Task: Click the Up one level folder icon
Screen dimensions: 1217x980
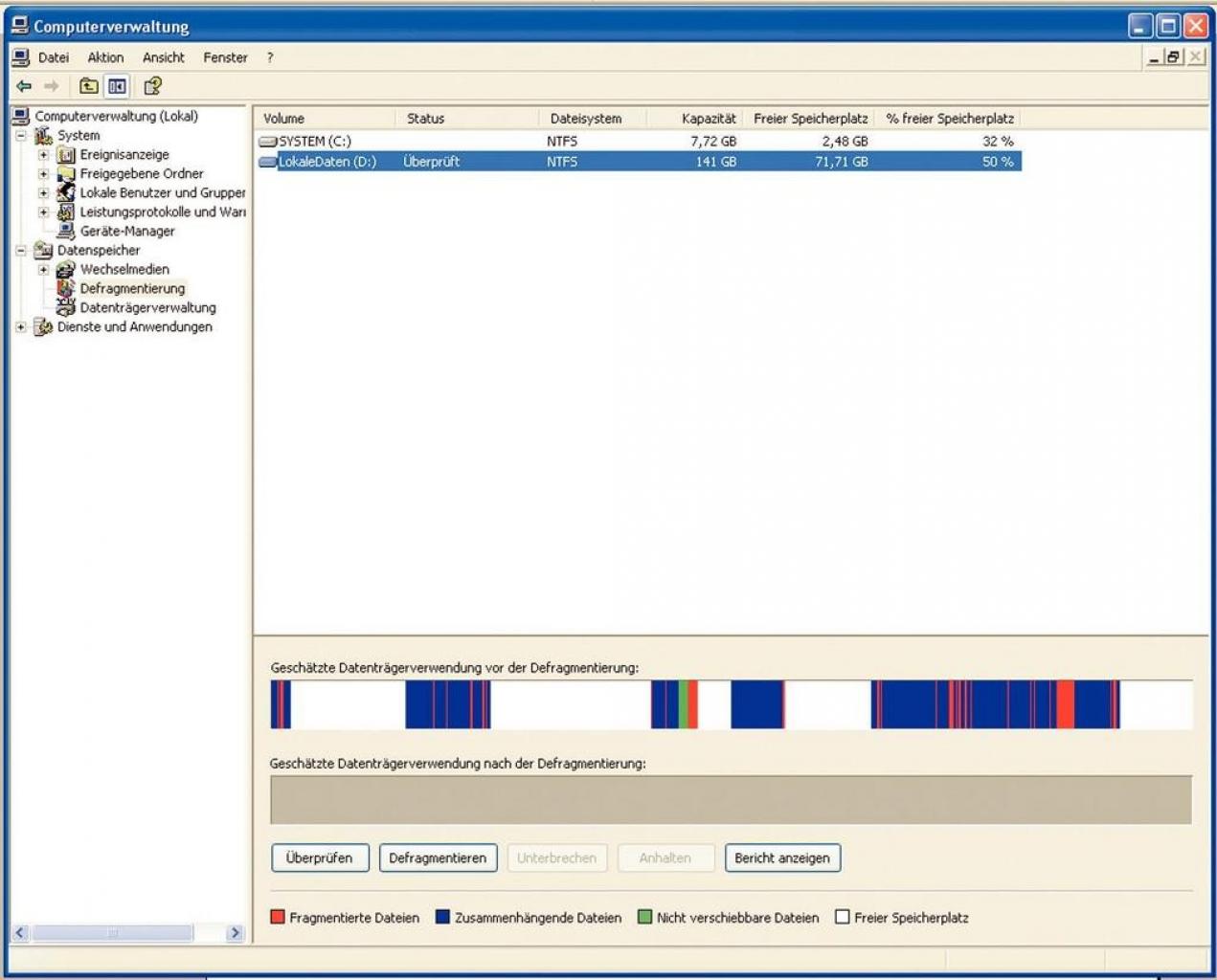Action: tap(89, 86)
